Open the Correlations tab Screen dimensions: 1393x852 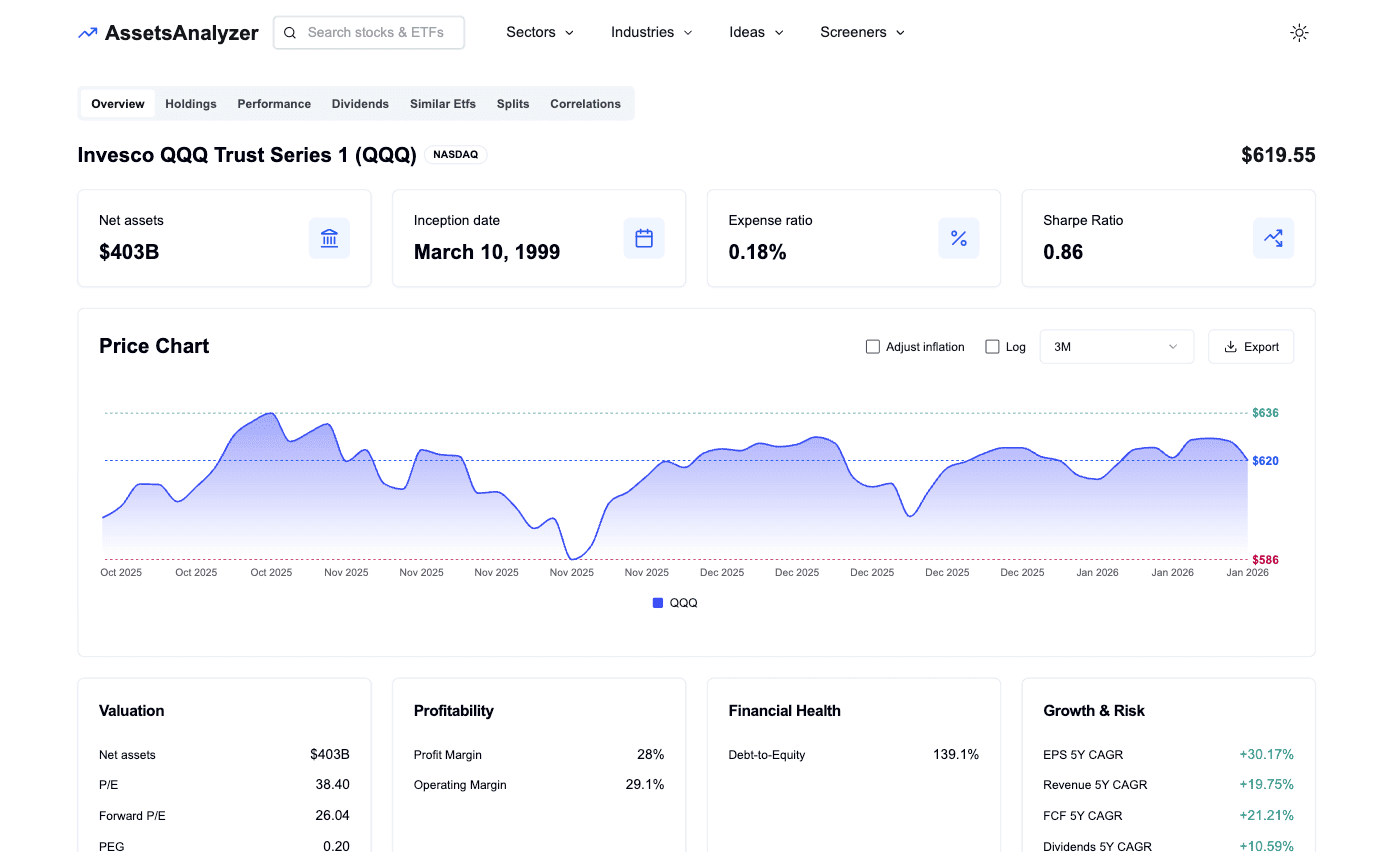coord(585,103)
